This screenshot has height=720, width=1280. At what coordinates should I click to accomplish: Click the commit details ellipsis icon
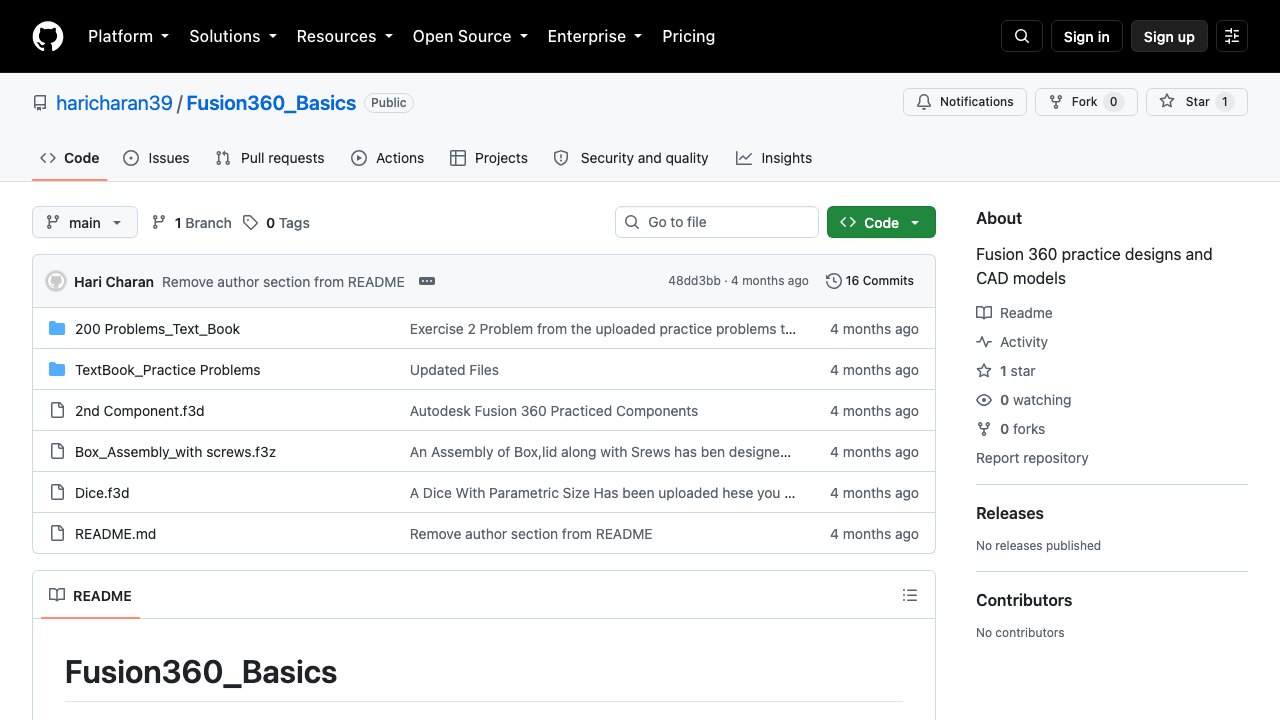[427, 281]
